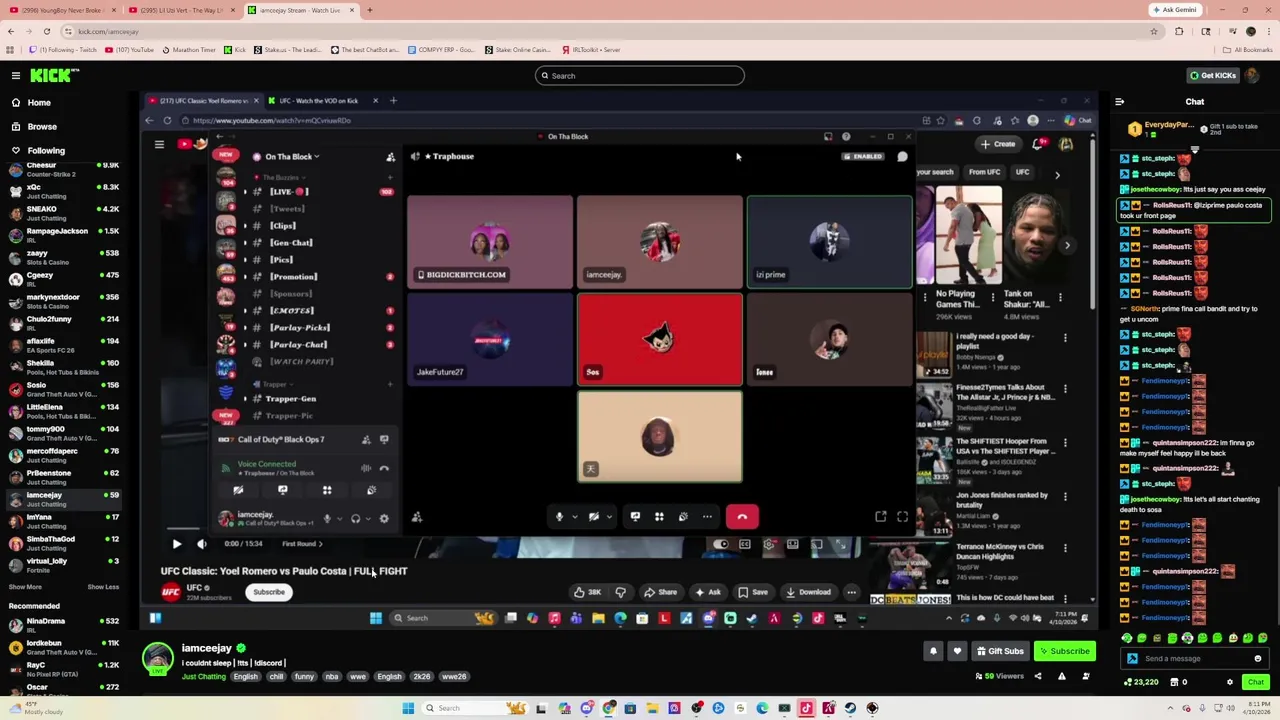
Task: Focus the Kick search box
Action: coord(640,76)
